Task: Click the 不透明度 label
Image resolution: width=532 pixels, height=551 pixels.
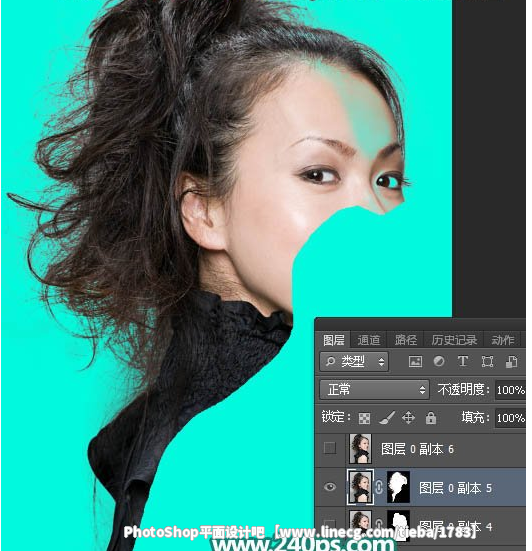Action: (464, 389)
